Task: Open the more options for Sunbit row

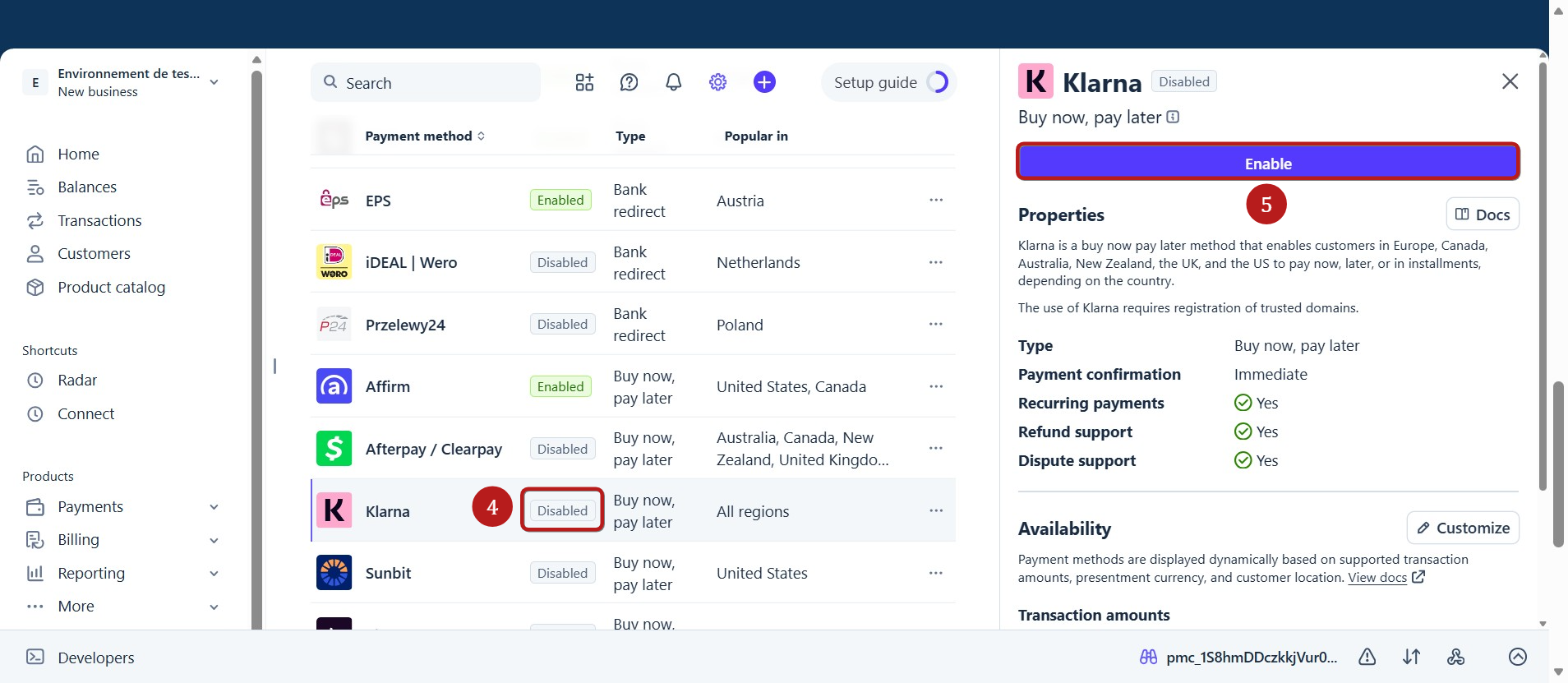Action: tap(936, 573)
